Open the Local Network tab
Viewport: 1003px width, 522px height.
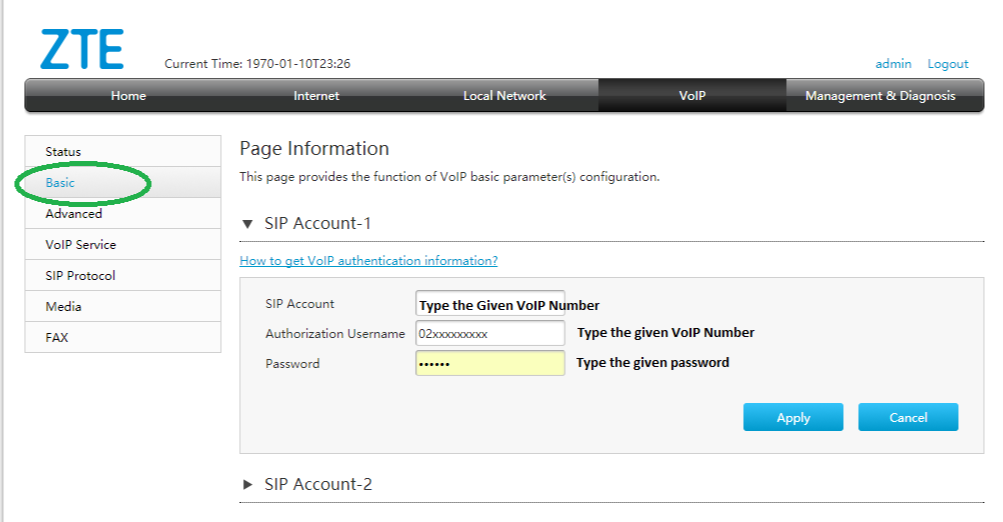tap(504, 96)
